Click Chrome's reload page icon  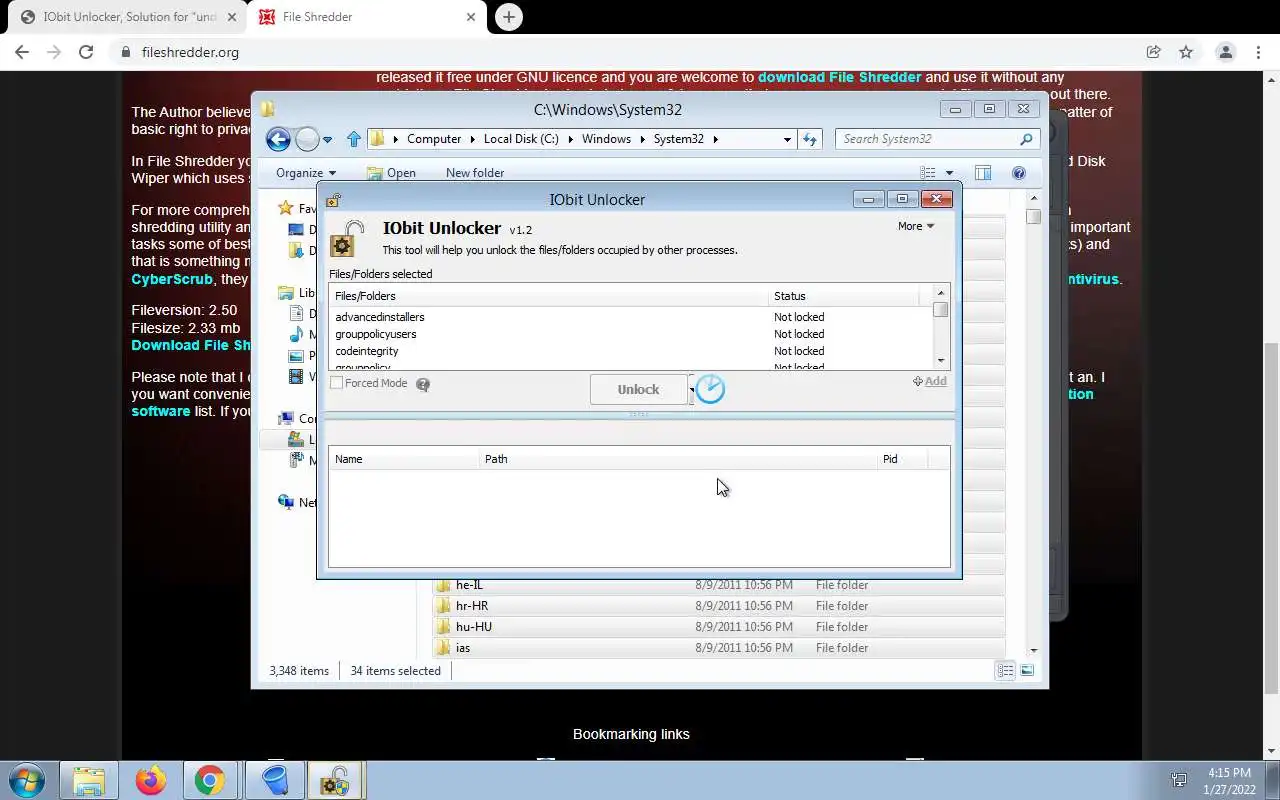pyautogui.click(x=86, y=52)
